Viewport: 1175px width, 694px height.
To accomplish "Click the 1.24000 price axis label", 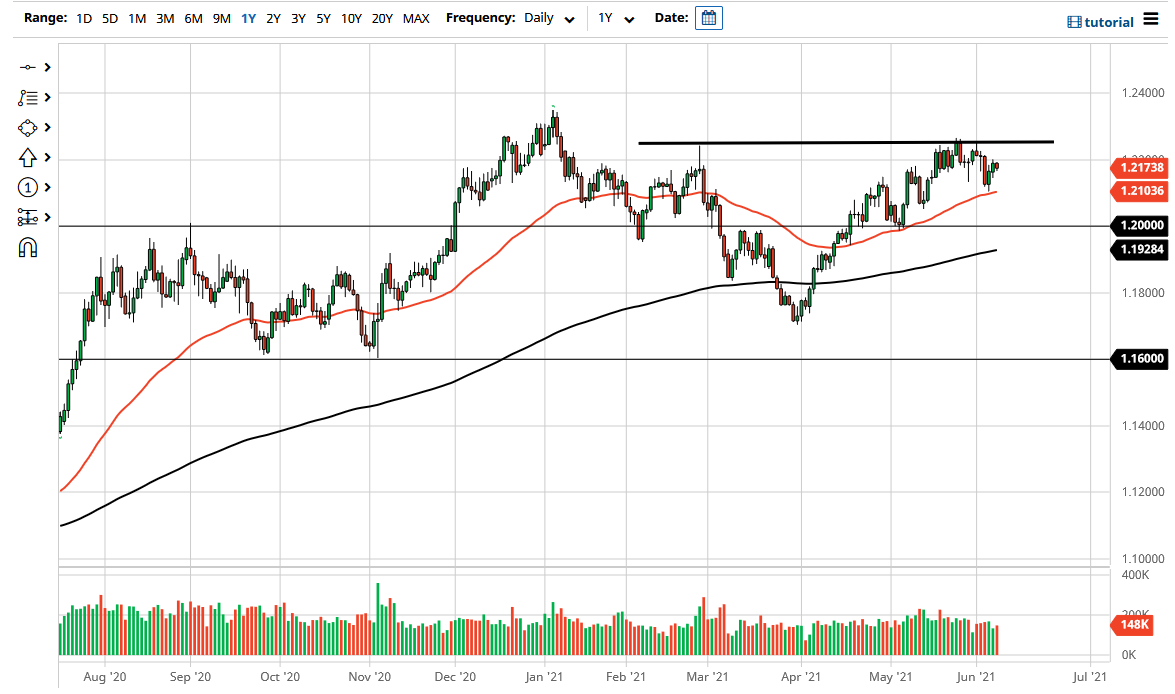I will (1143, 93).
